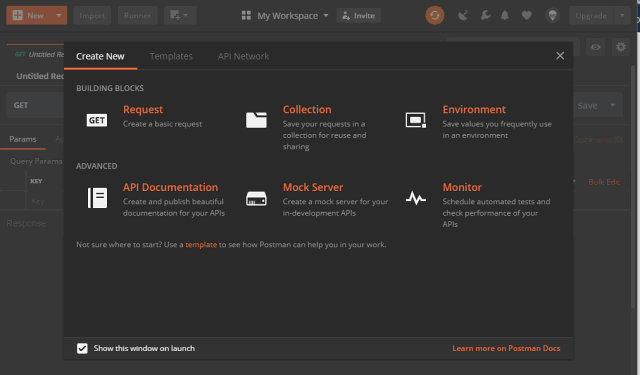Switch to the Create New tab
This screenshot has height=375, width=640.
point(100,56)
